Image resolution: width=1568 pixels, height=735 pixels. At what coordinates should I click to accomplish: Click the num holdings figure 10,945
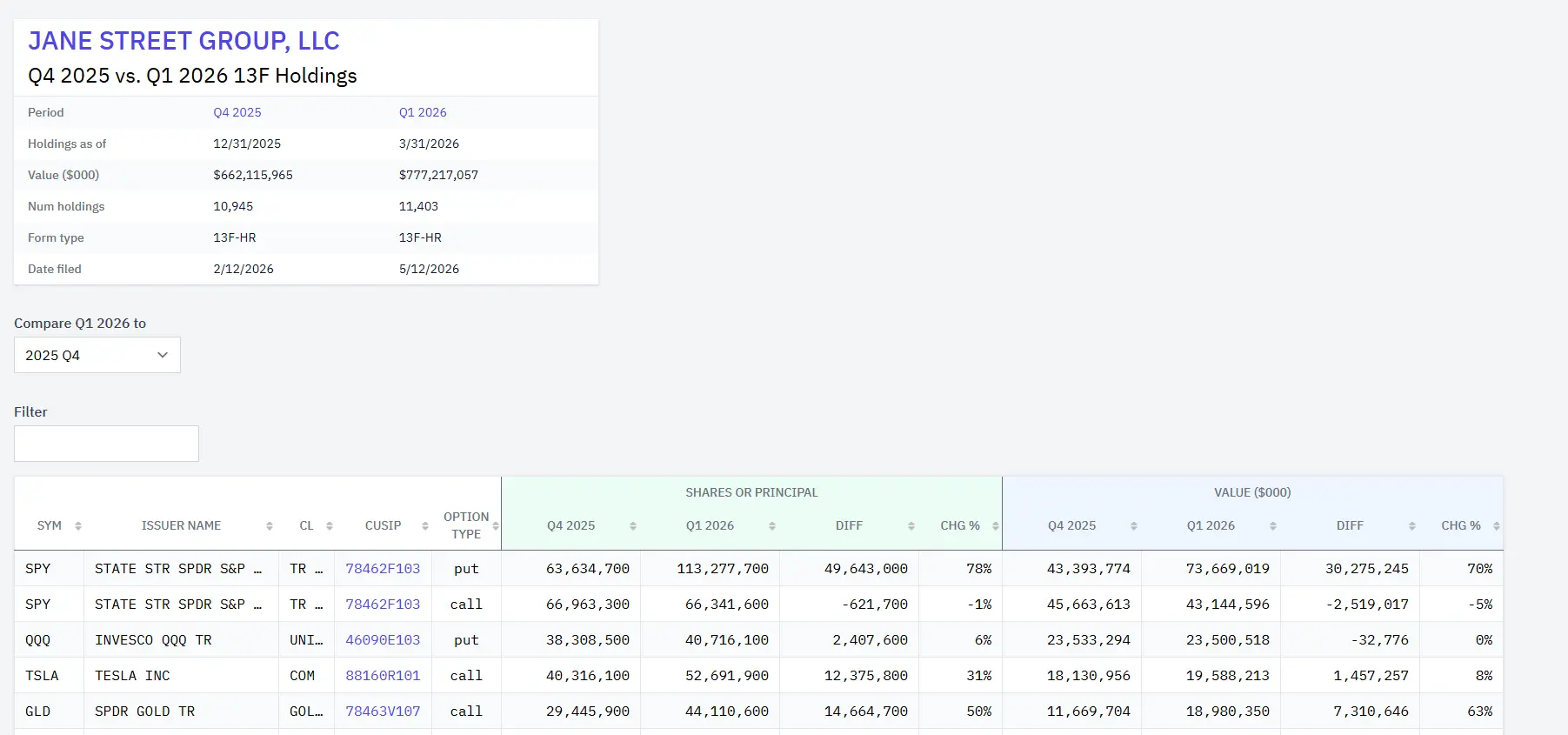[233, 206]
